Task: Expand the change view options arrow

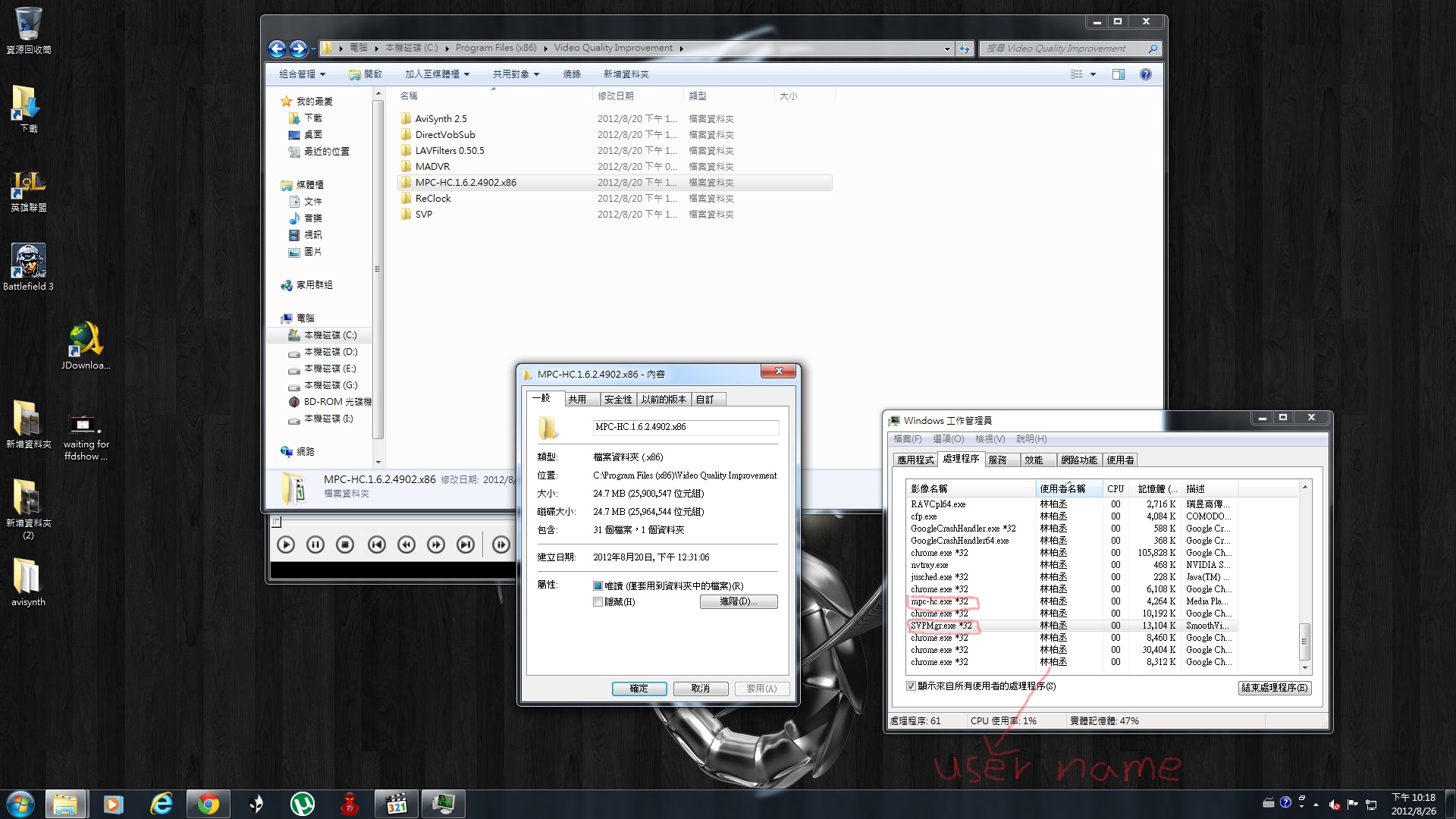Action: 1093,74
